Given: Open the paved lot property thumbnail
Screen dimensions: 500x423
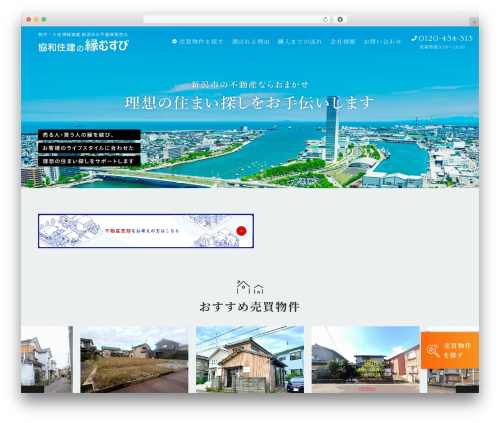Looking at the screenshot, I should [x=366, y=359].
